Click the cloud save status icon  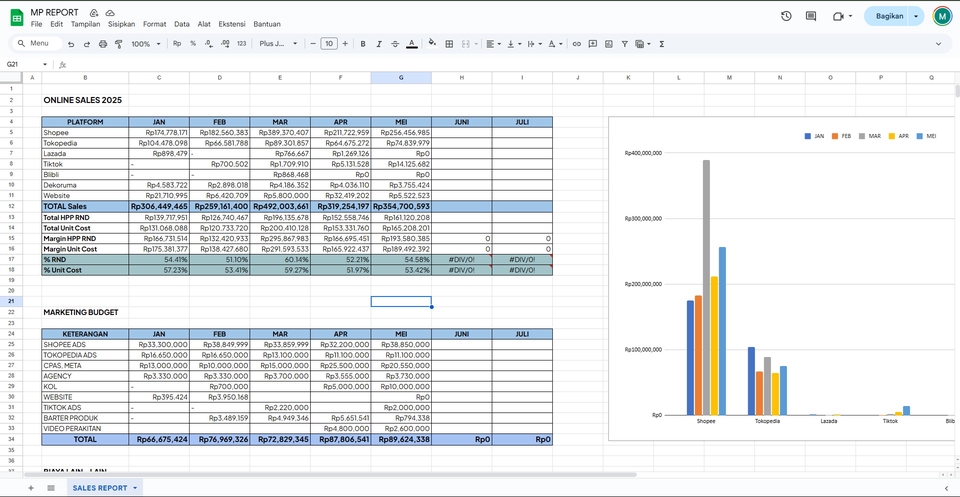pyautogui.click(x=110, y=13)
